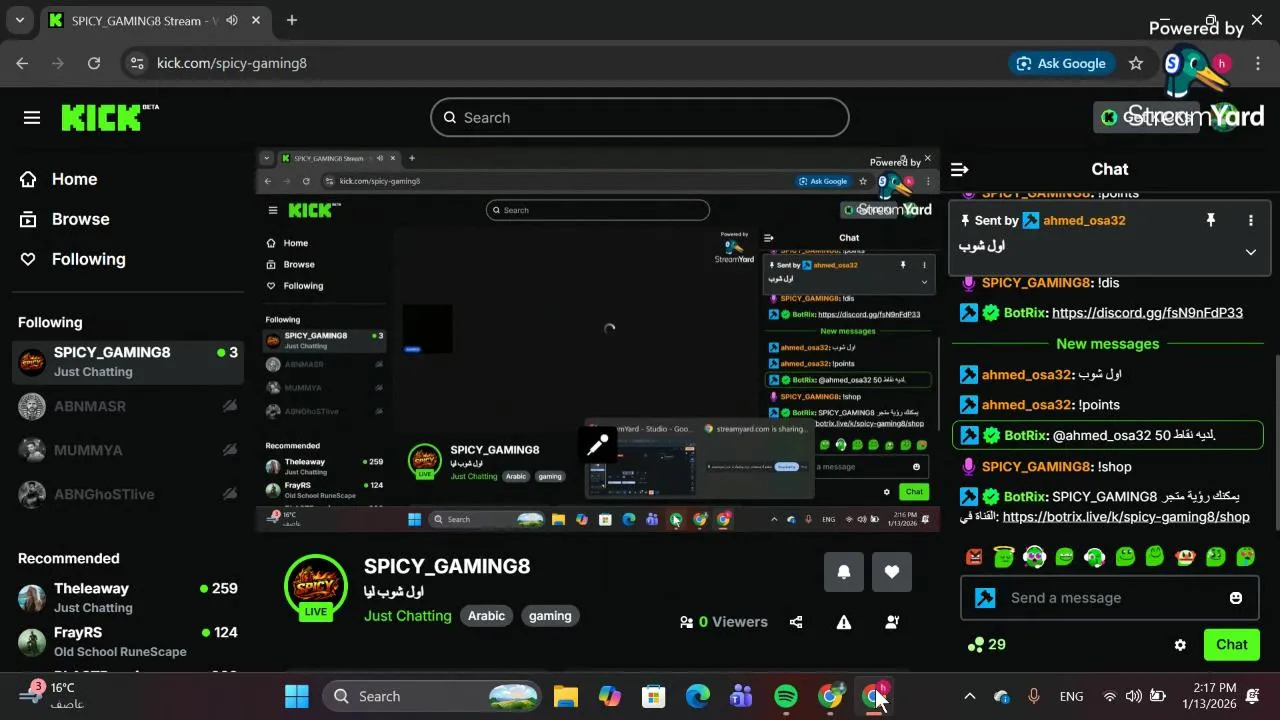Click the gaming tag
Screen dimensions: 1280x720
(550, 616)
